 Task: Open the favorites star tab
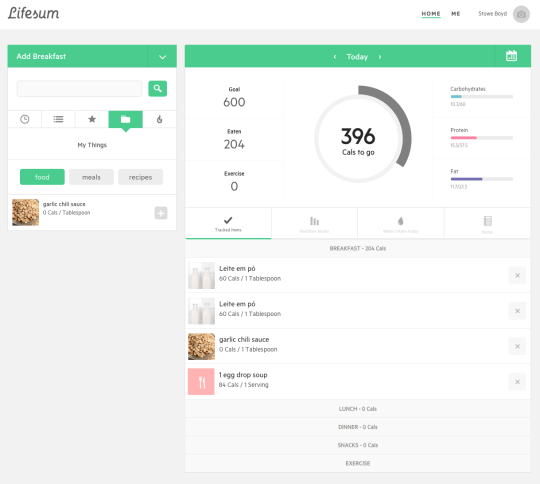[92, 119]
